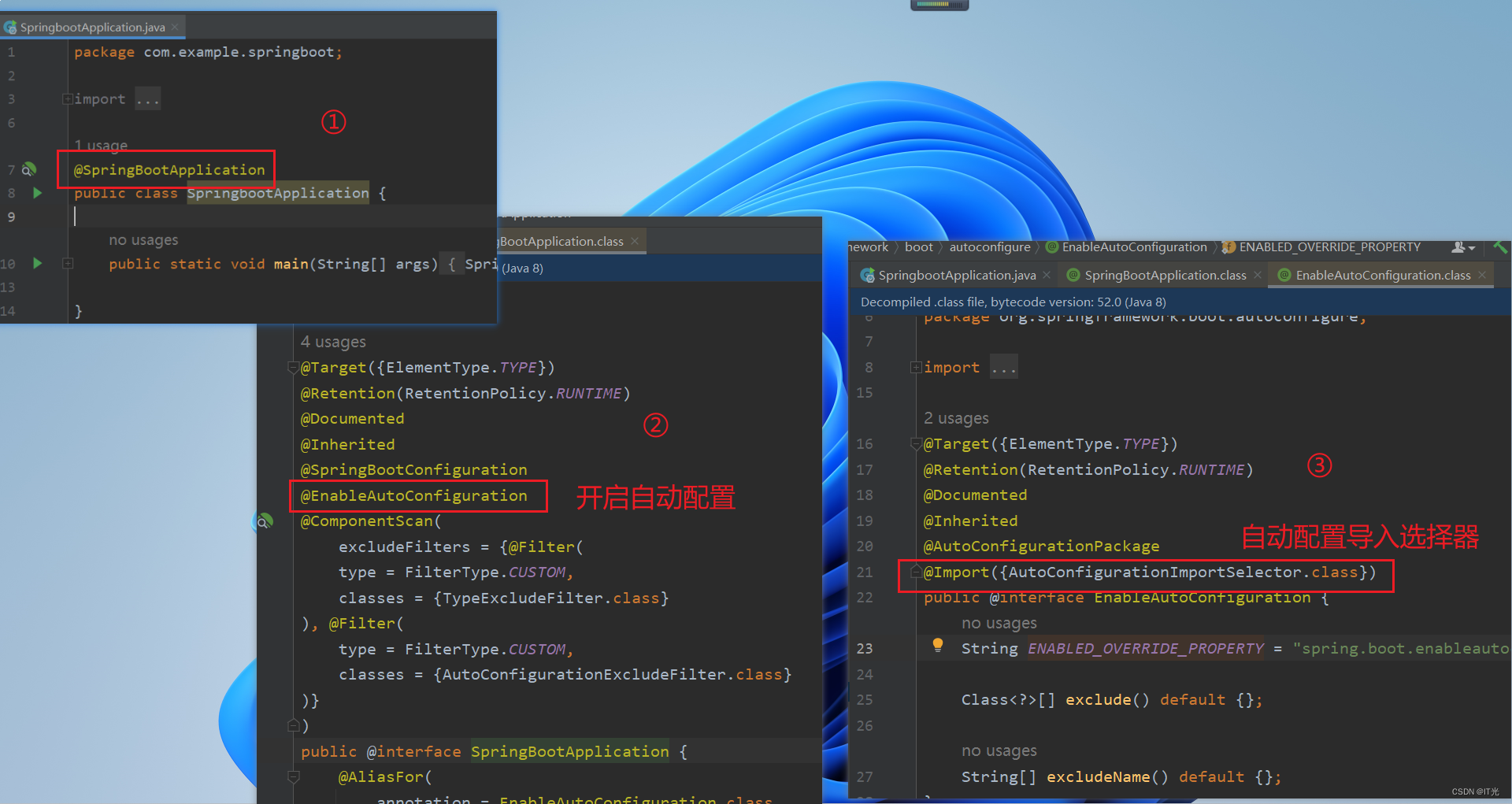Click TypeExcludeFilter.class in middle editor
This screenshot has width=1512, height=804.
(x=551, y=598)
